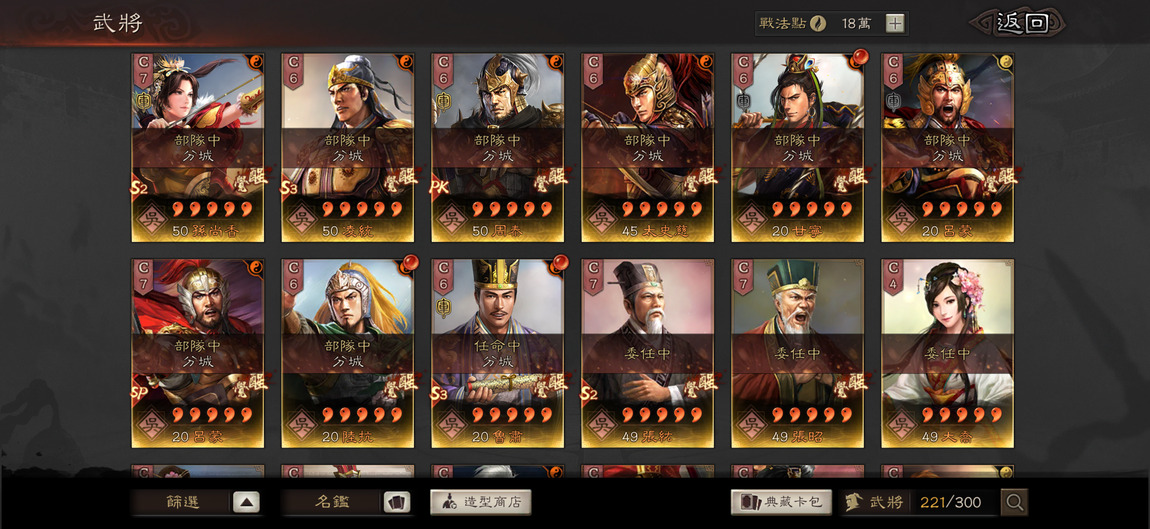Viewport: 1150px width, 529px height.
Task: Click the plus icon beside 戰法點
Action: 895,23
